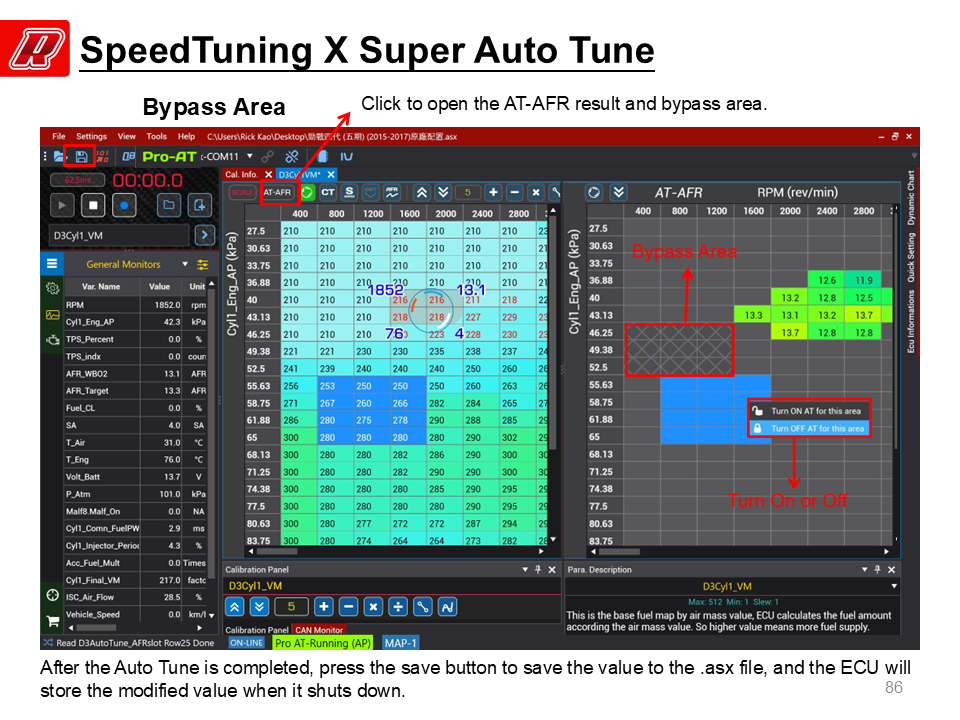Click the unlink connection icon
This screenshot has width=960, height=720.
292,157
